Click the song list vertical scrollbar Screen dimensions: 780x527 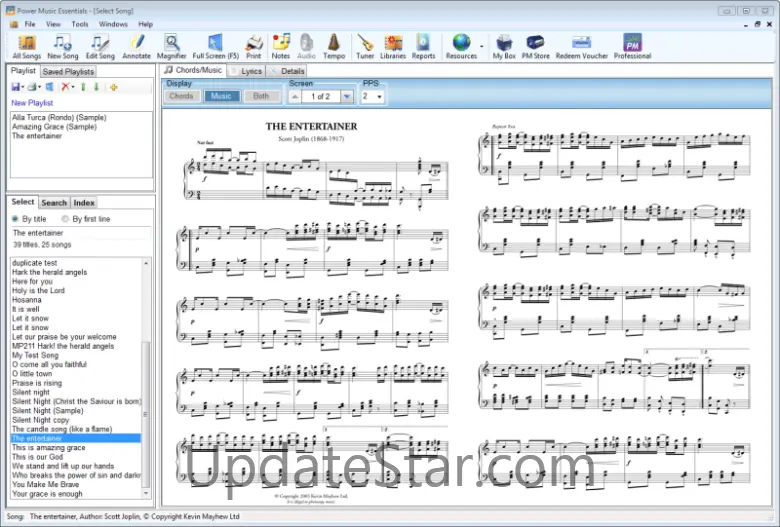pos(146,413)
